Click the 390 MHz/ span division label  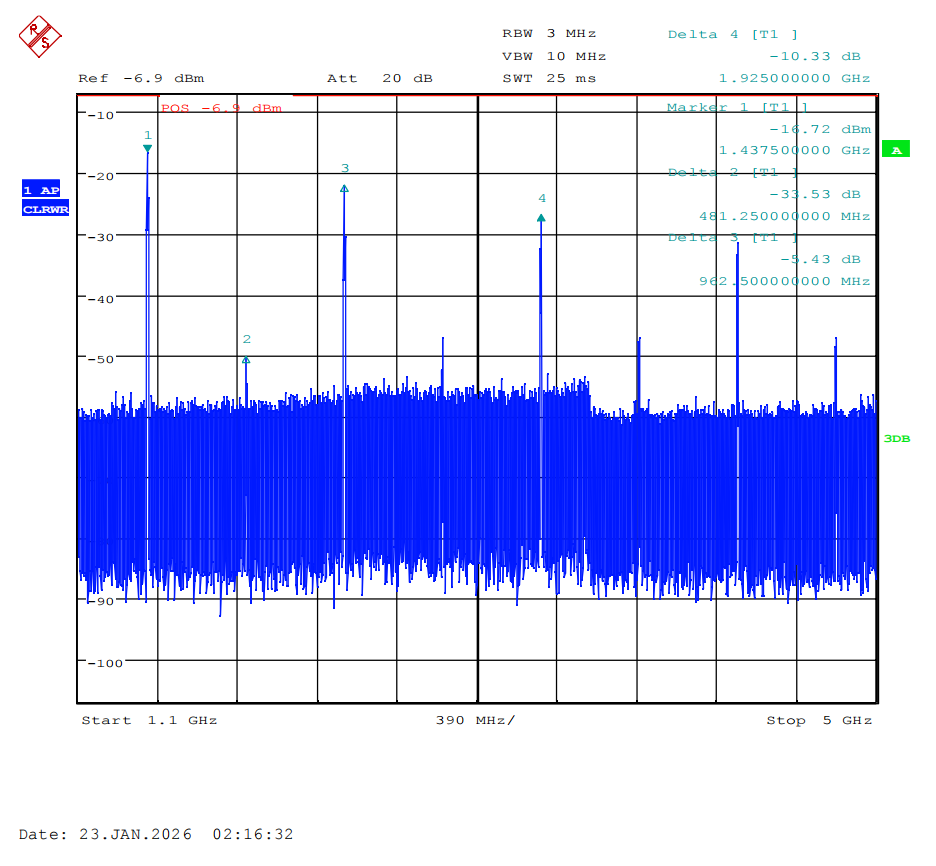coord(475,720)
